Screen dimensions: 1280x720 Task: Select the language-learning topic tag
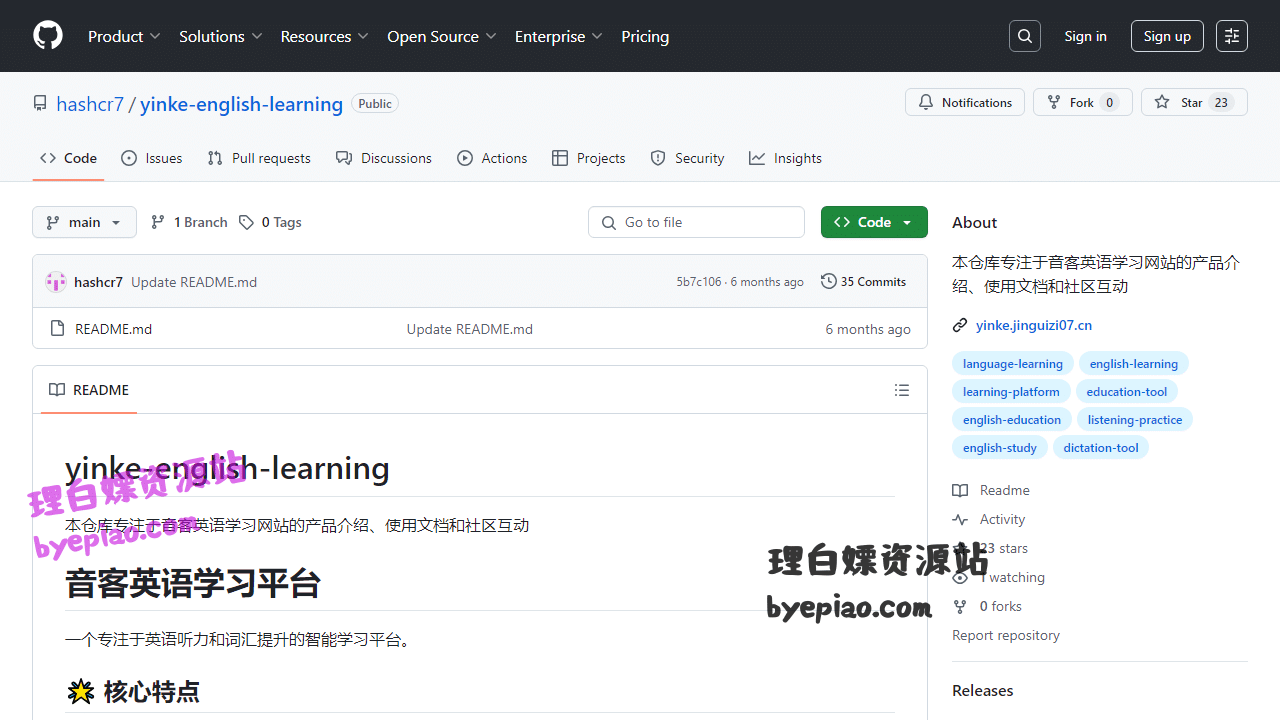[x=1013, y=364]
